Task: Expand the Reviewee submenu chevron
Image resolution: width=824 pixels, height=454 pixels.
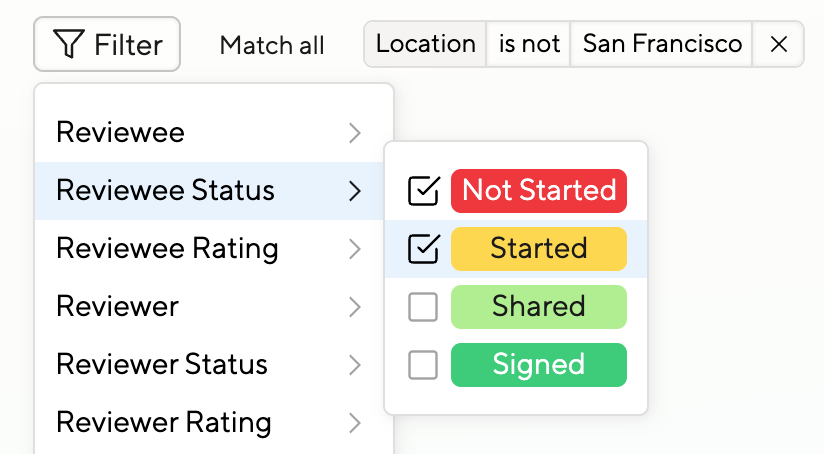Action: pyautogui.click(x=355, y=133)
